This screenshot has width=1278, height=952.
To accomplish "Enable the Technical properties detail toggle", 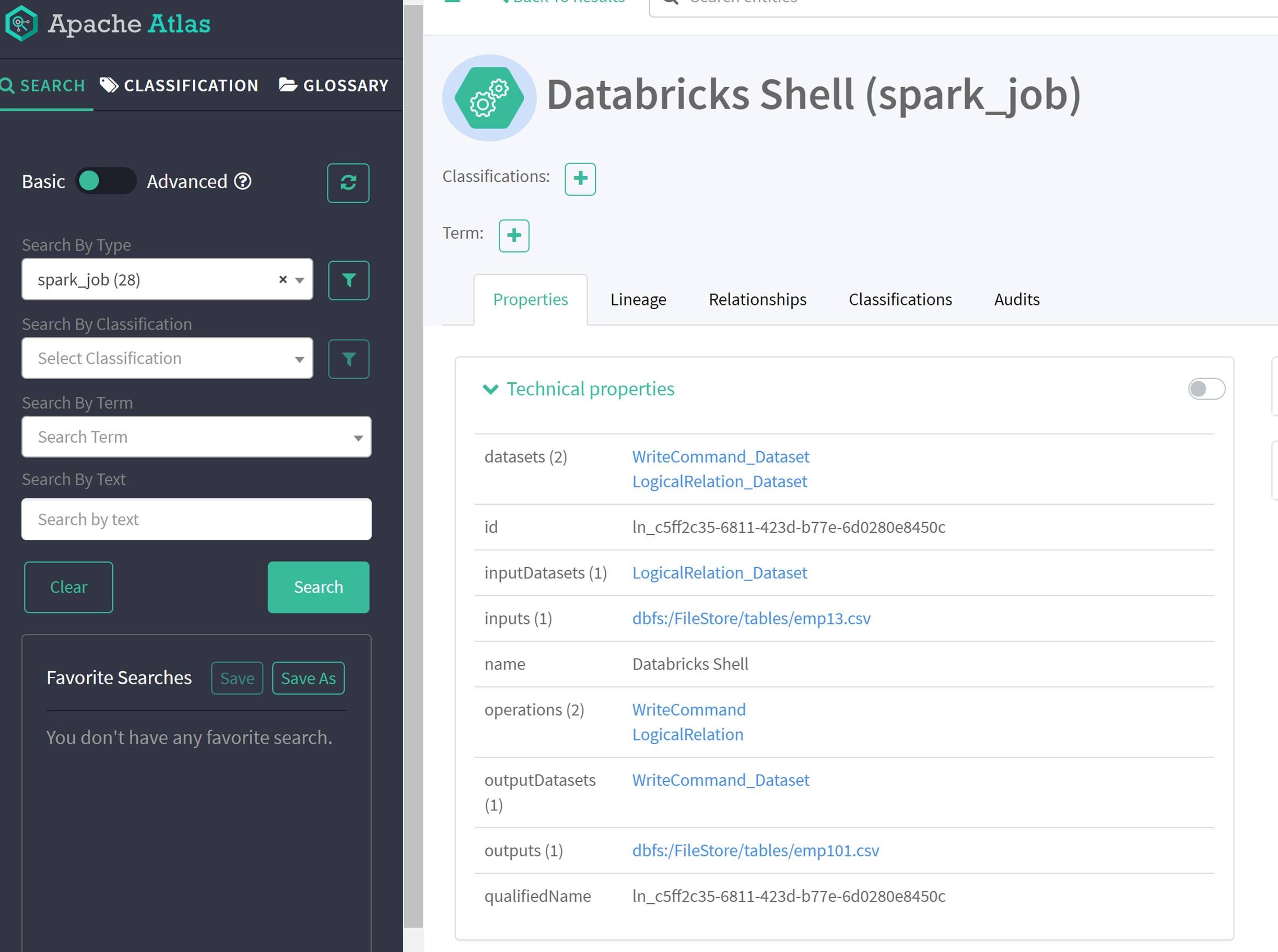I will coord(1205,389).
